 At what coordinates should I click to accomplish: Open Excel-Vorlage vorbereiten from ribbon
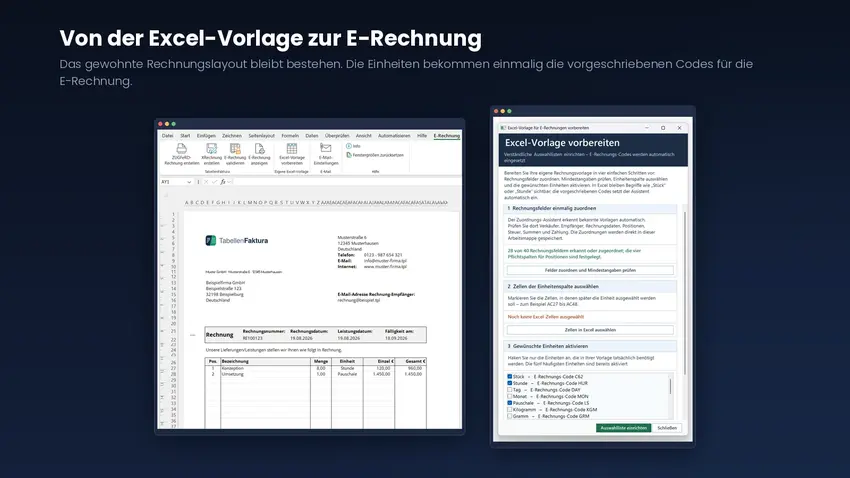click(x=292, y=154)
